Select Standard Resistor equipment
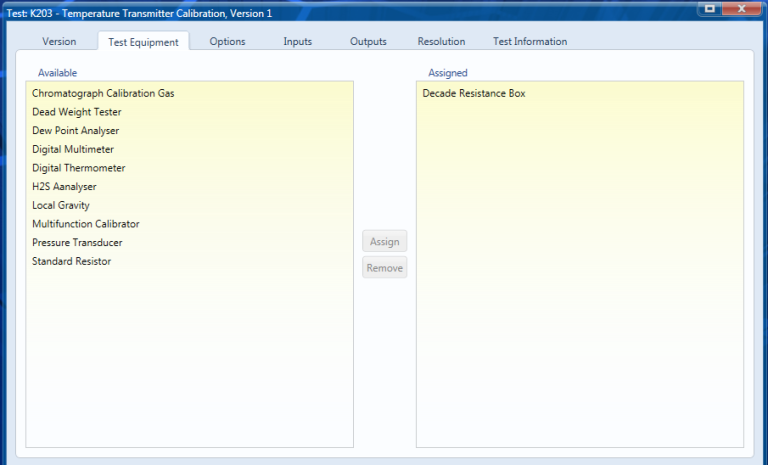 tap(72, 261)
